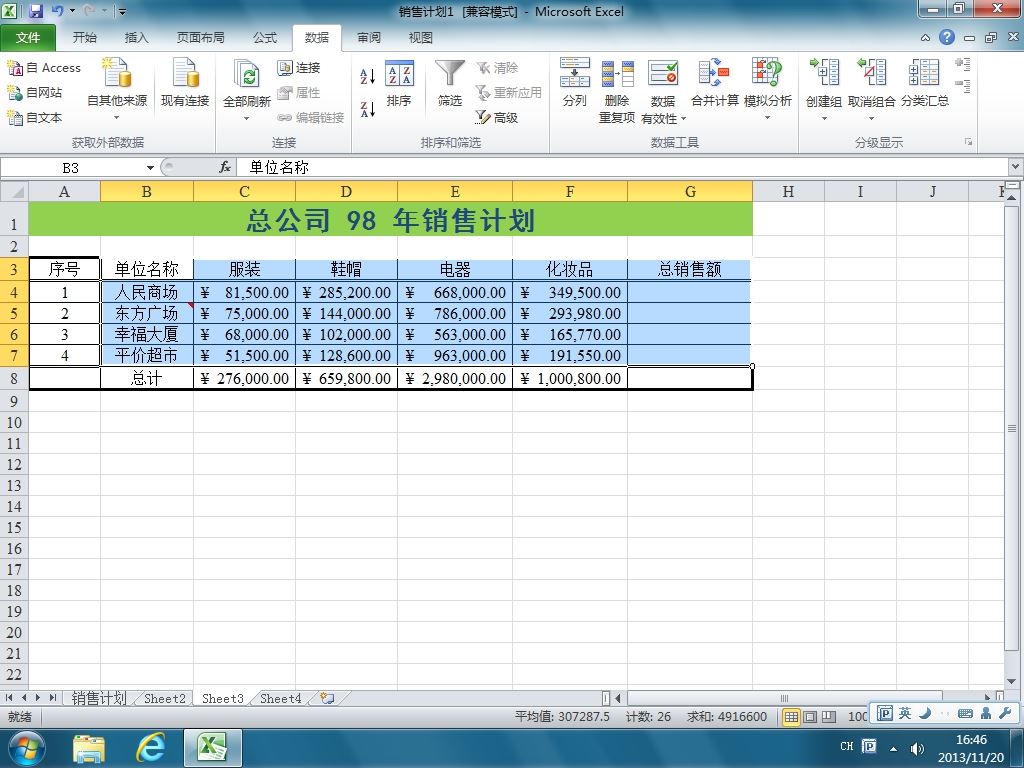1024x768 pixels.
Task: Open the Name Box dropdown arrow
Action: [150, 168]
